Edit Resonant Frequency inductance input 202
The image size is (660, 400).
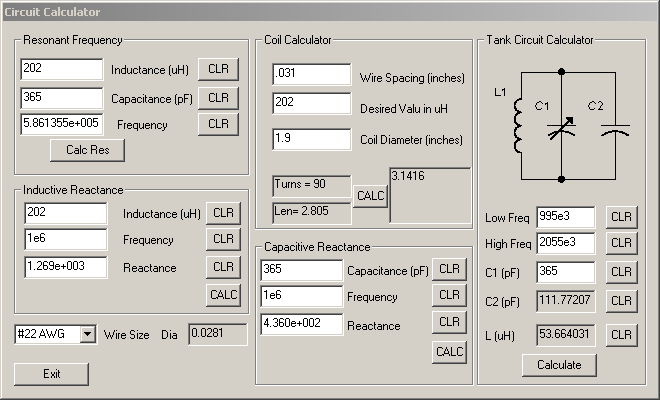(61, 69)
